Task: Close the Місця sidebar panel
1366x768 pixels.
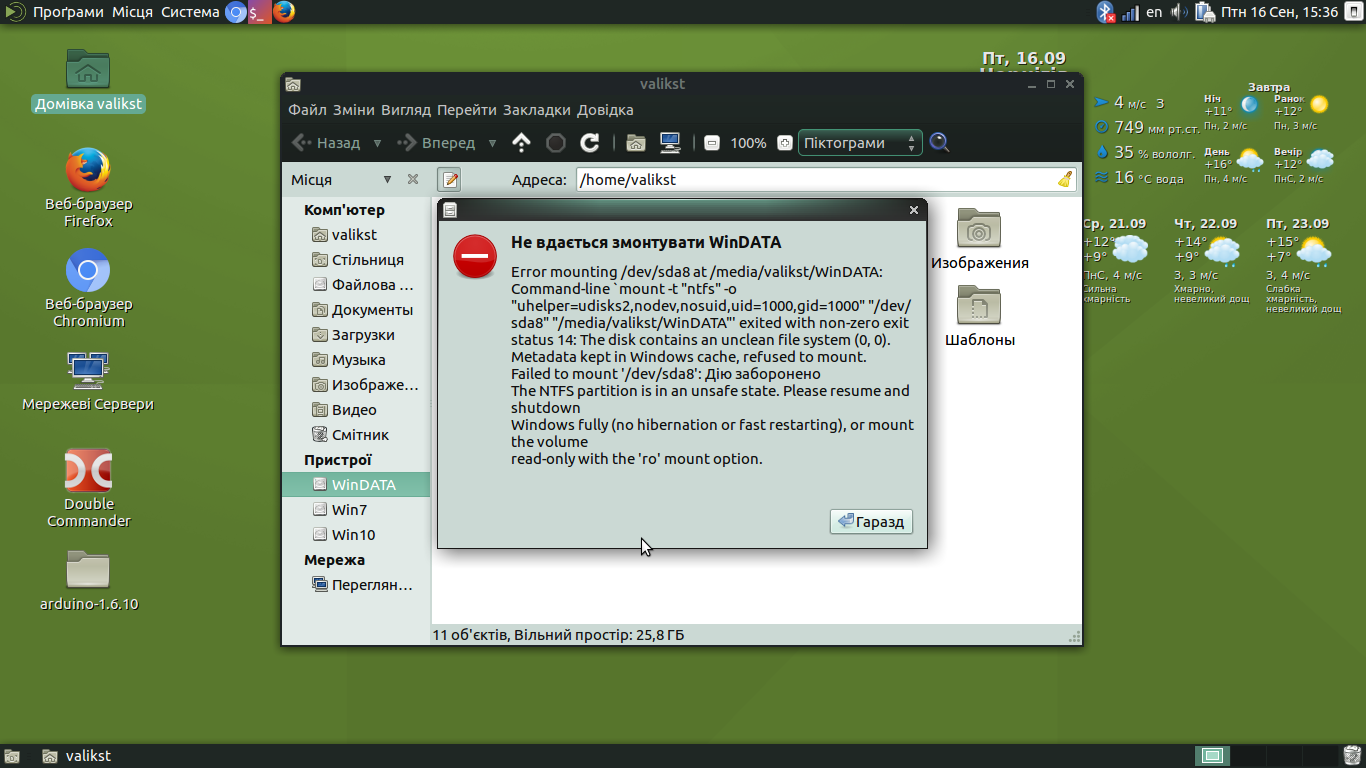Action: click(x=413, y=180)
